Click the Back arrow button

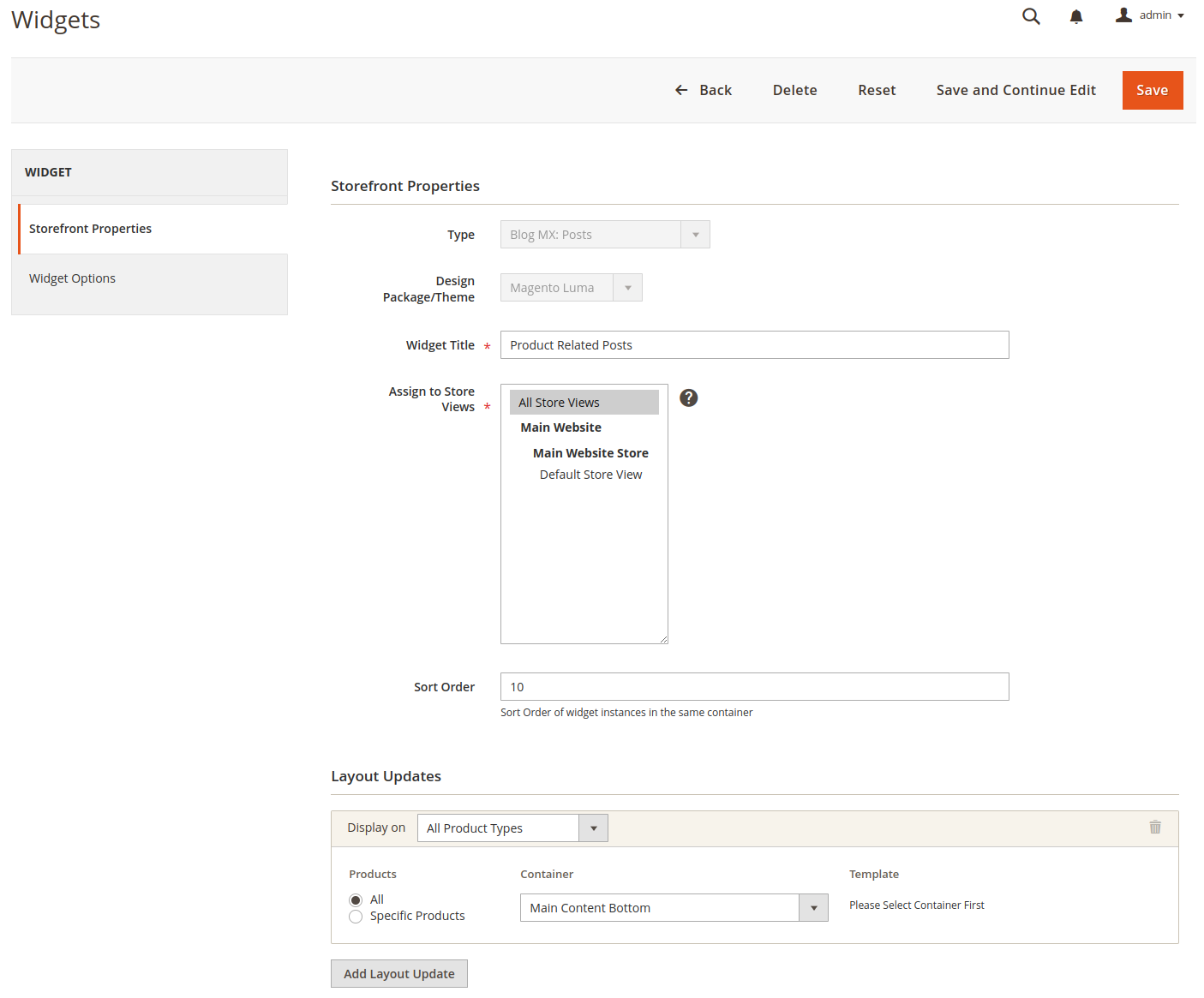click(x=703, y=90)
